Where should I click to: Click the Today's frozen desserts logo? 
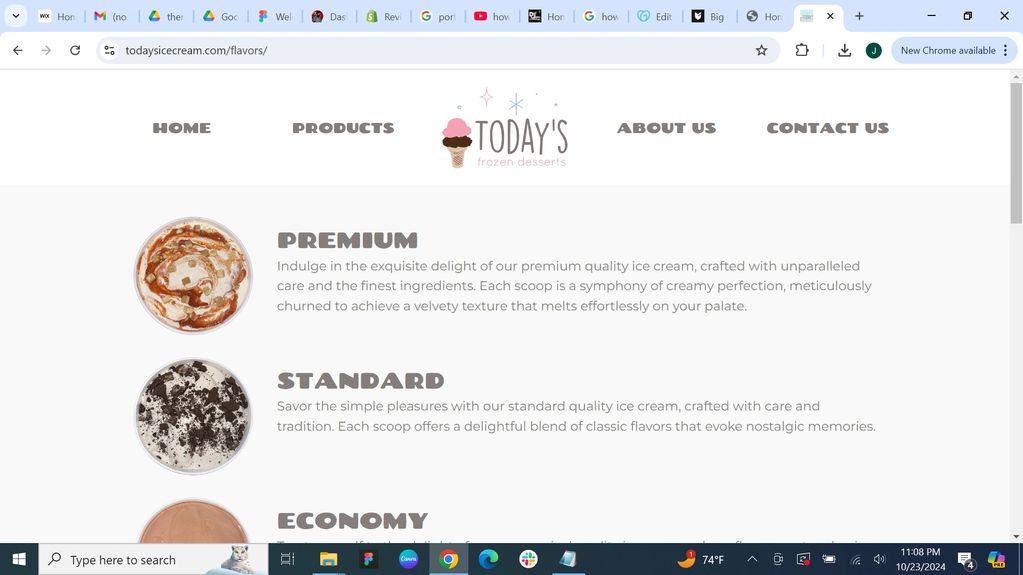[504, 129]
